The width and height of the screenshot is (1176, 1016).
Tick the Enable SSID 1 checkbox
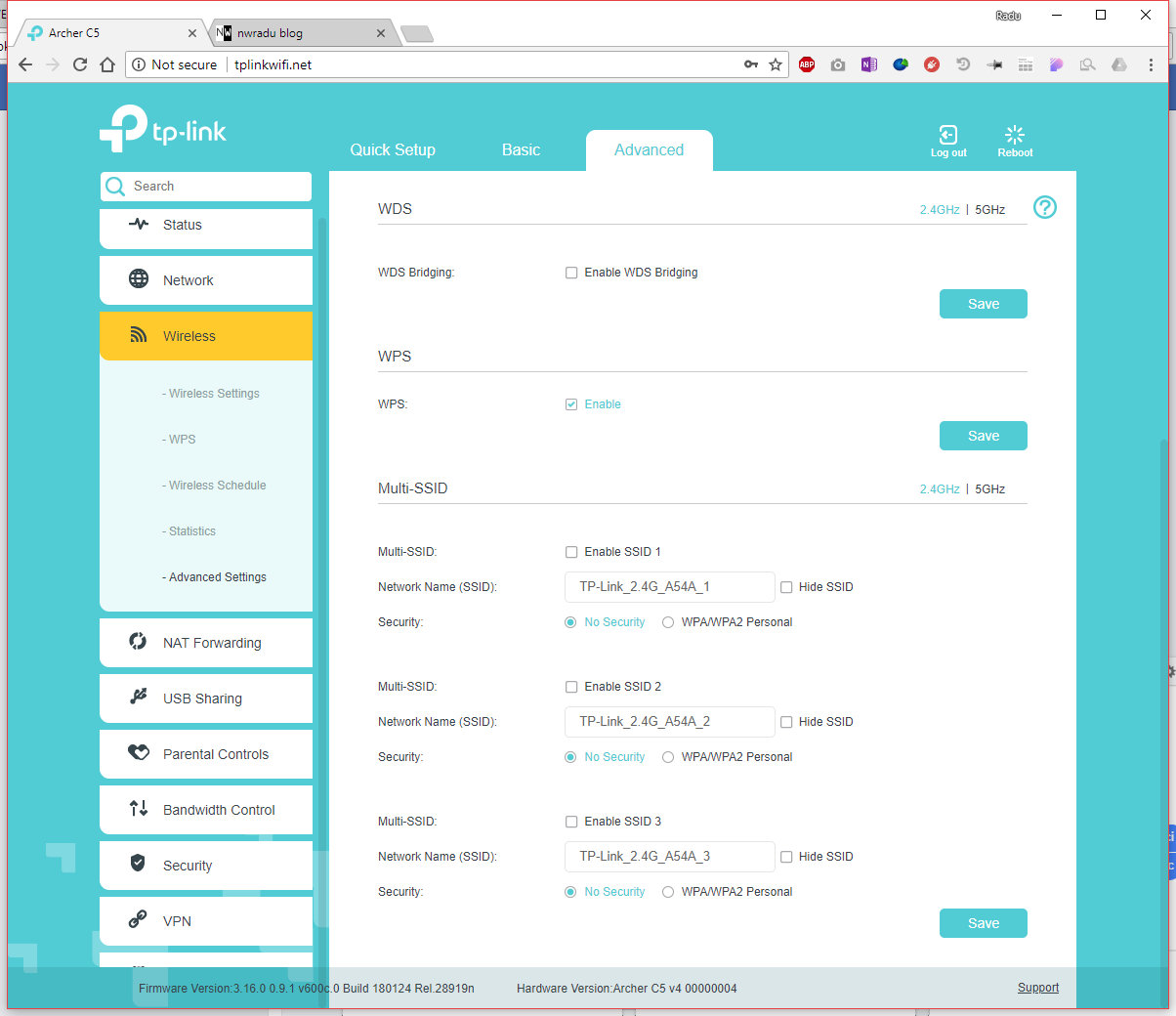pos(571,552)
